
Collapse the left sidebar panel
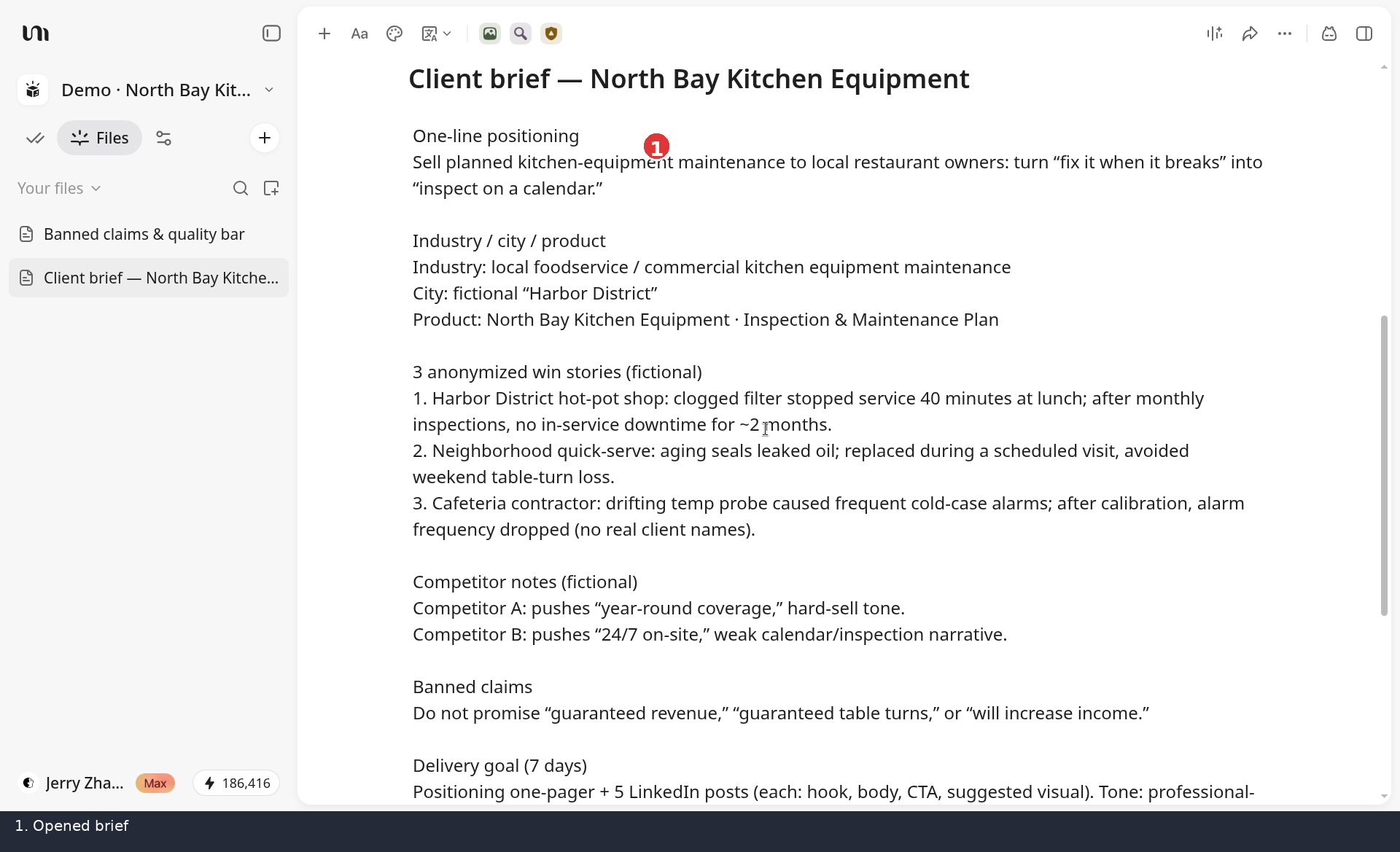coord(271,34)
